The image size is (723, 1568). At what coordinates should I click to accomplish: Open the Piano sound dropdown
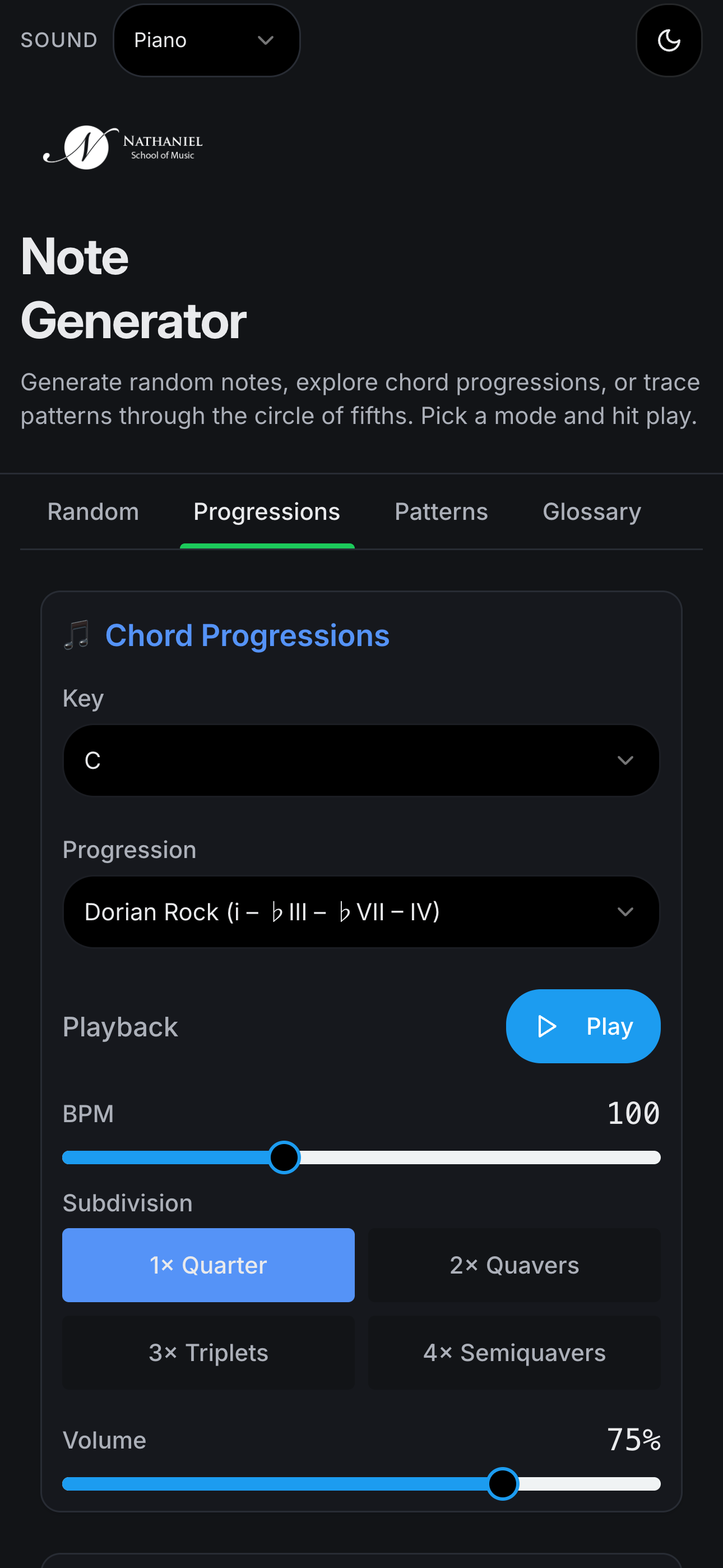pos(206,41)
